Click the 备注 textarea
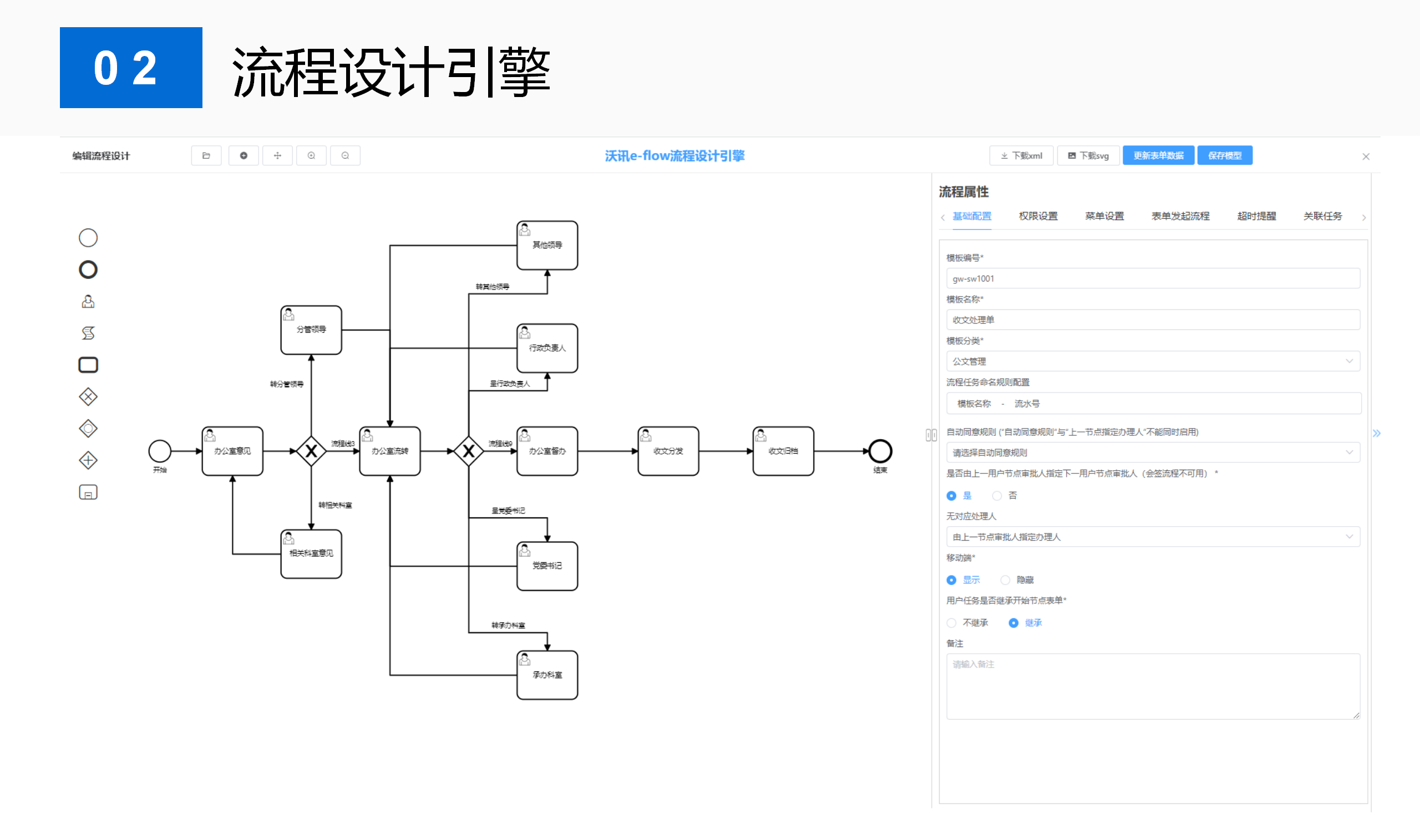This screenshot has height=840, width=1420. click(1153, 686)
